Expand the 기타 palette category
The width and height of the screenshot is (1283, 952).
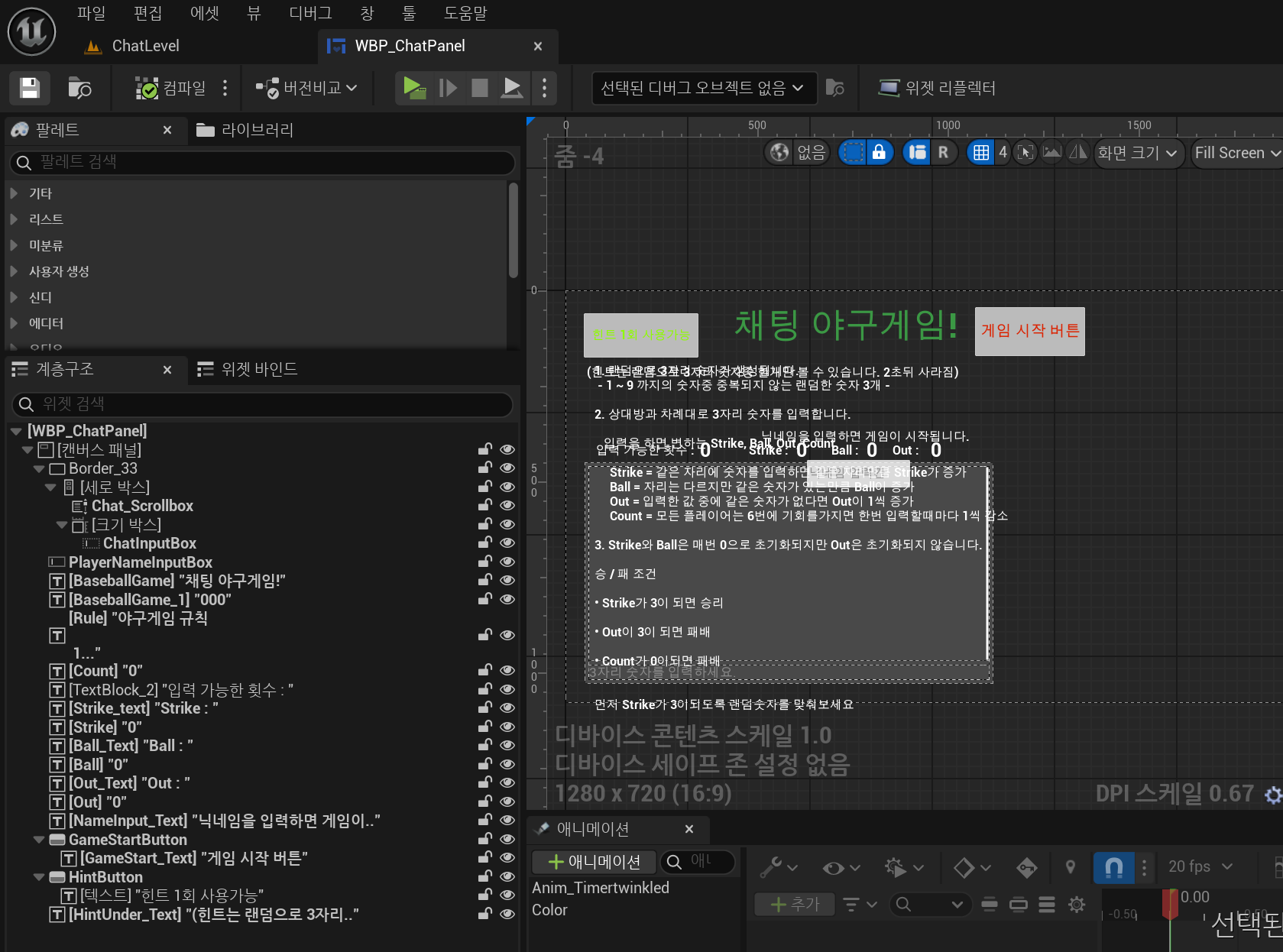(x=14, y=193)
